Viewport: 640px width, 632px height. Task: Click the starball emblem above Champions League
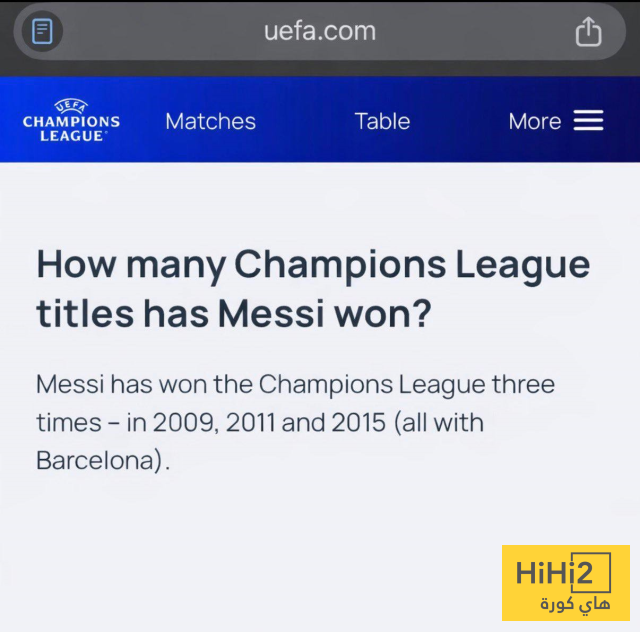click(x=71, y=105)
